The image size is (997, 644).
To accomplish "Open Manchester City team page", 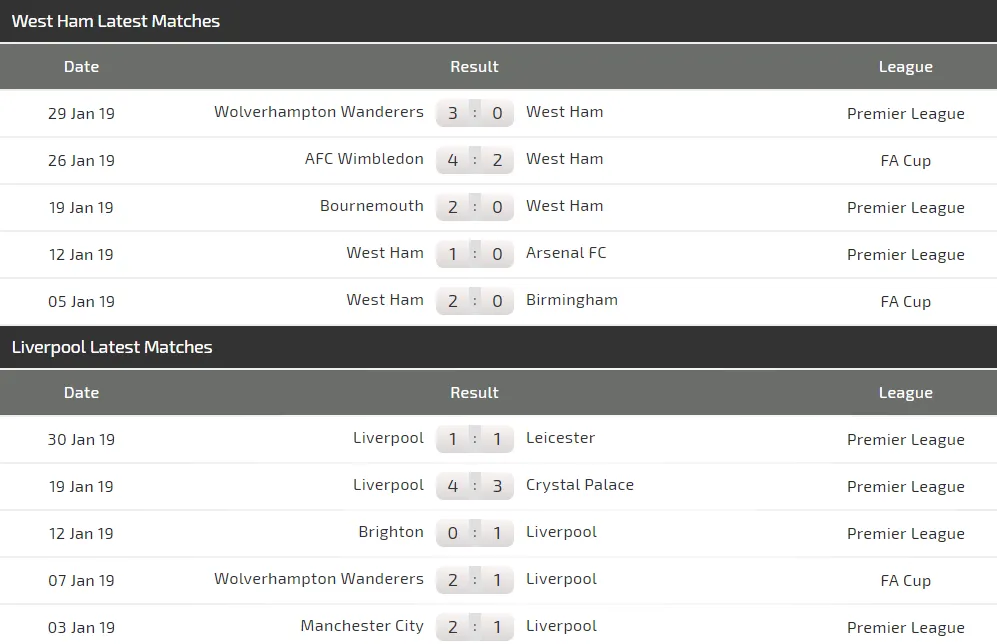I will [362, 626].
